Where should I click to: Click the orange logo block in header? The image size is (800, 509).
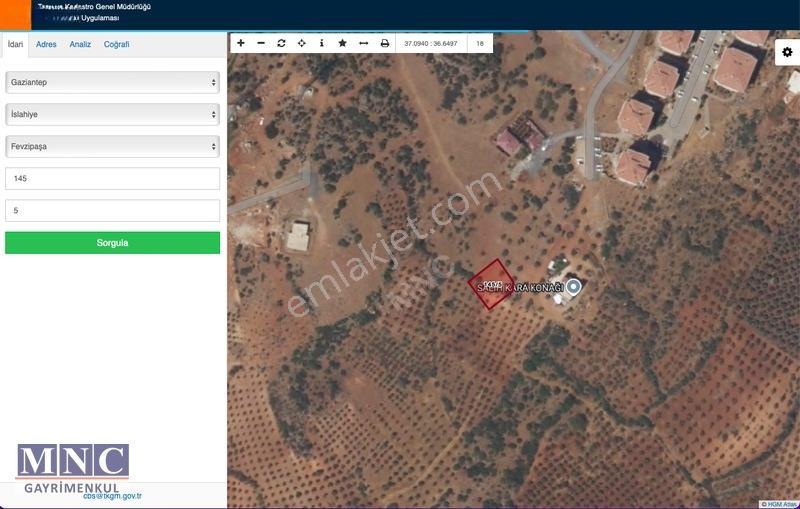(x=15, y=15)
